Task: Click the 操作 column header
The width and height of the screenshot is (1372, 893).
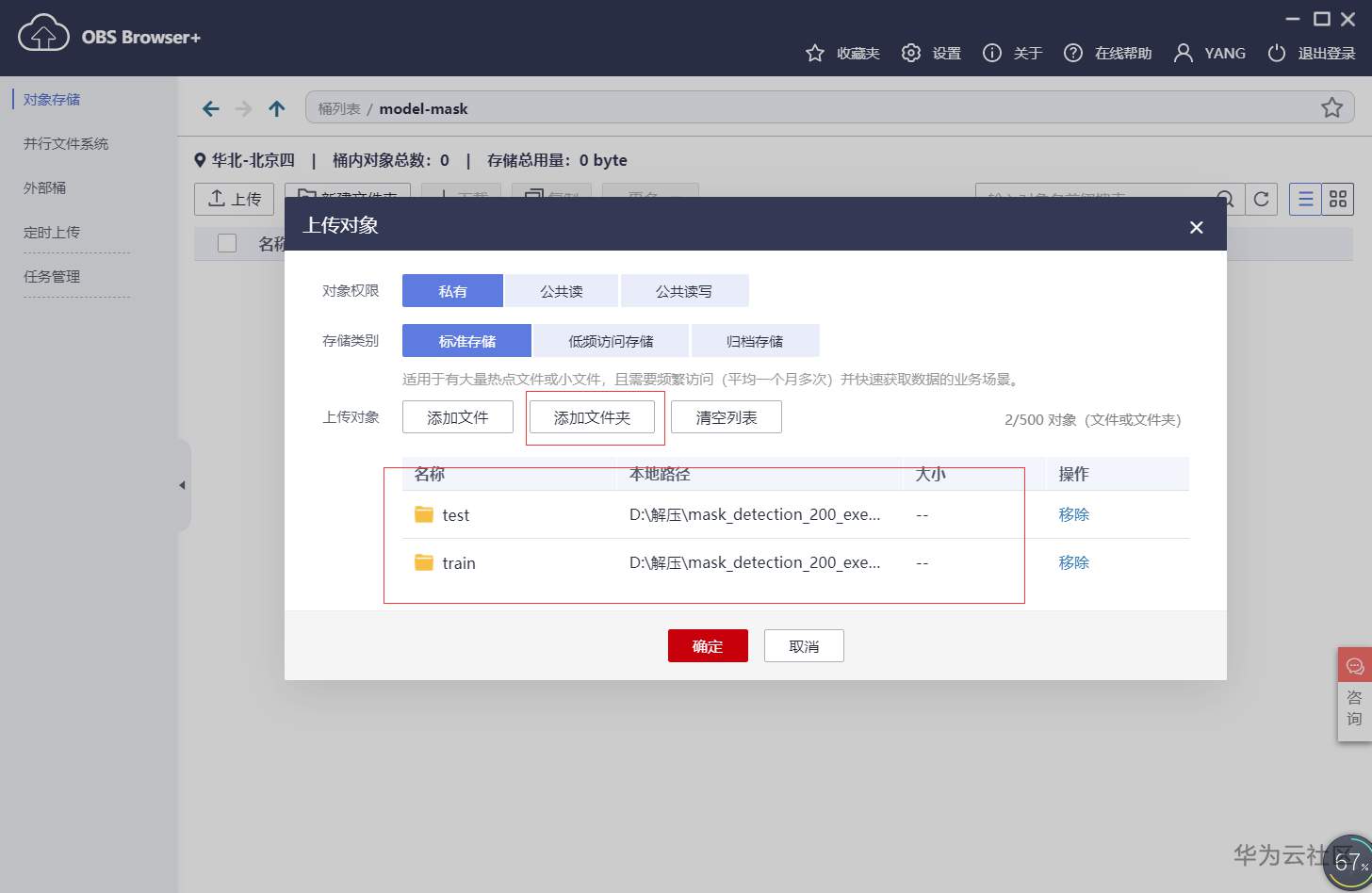Action: [1073, 474]
